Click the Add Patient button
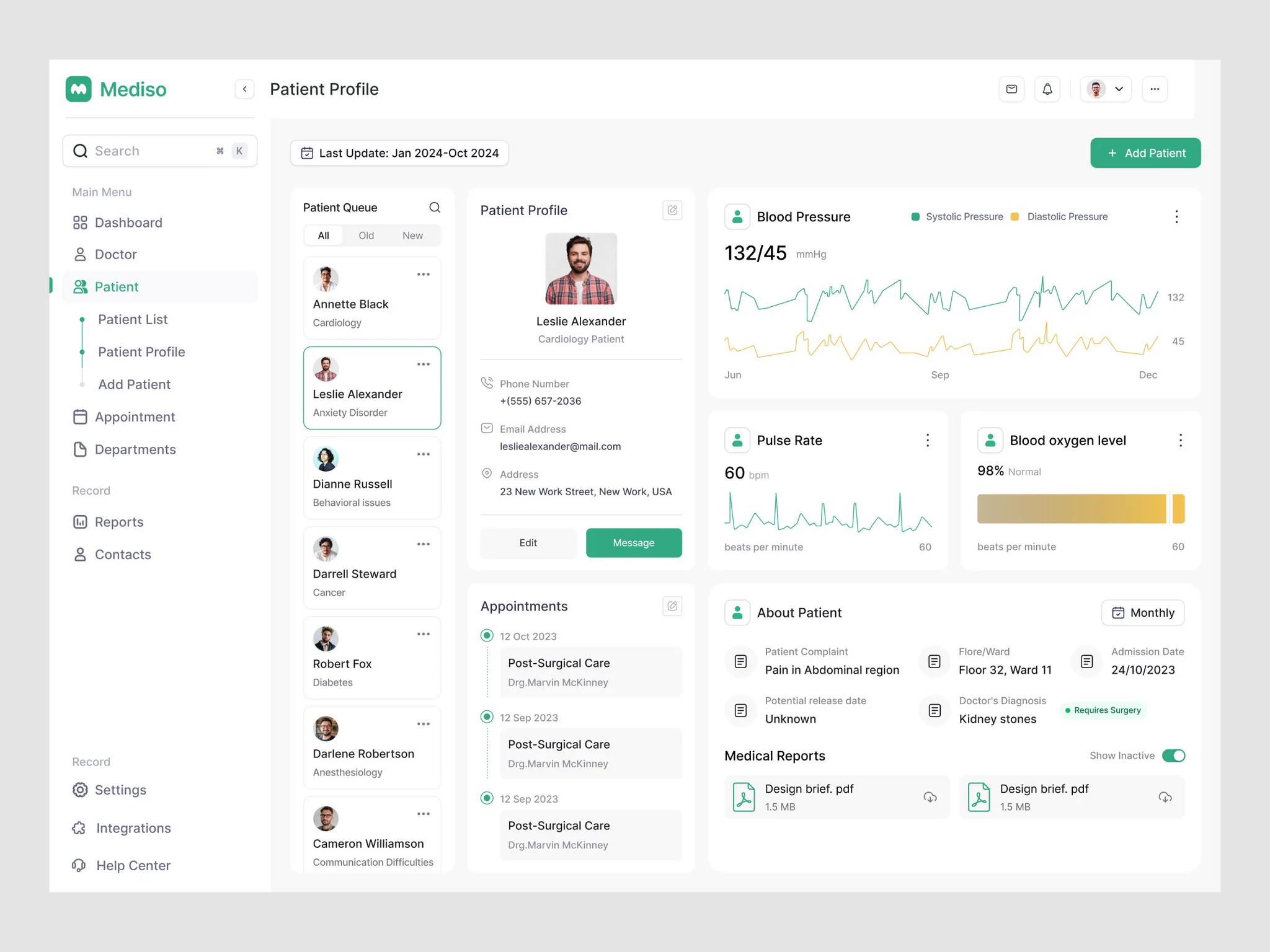The image size is (1270, 952). pos(1145,153)
